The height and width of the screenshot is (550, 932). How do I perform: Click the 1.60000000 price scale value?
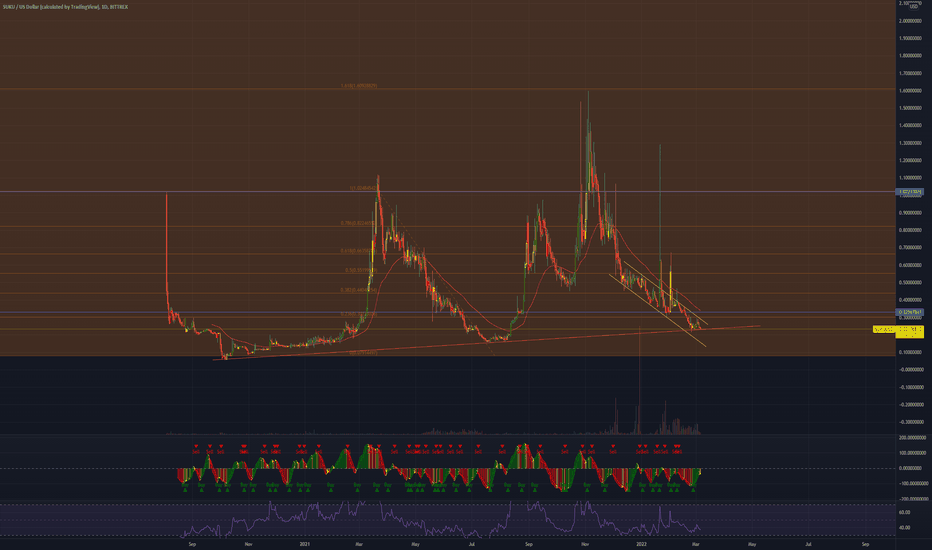click(x=911, y=90)
